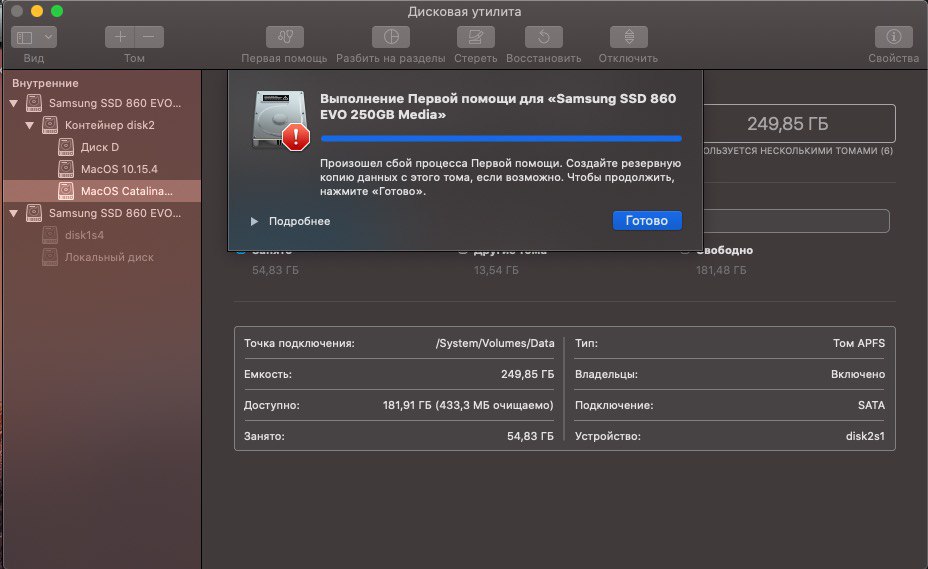Click the Partition pie-chart toolbar icon

click(391, 37)
